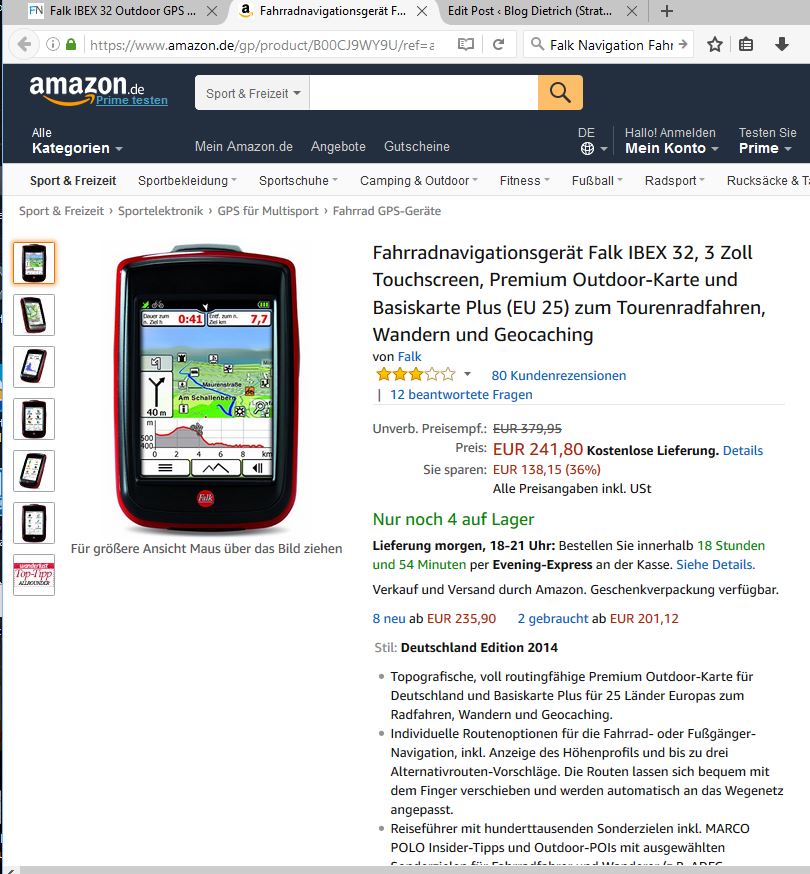
Task: Open the Firefox downloads arrow icon
Action: pyautogui.click(x=782, y=45)
